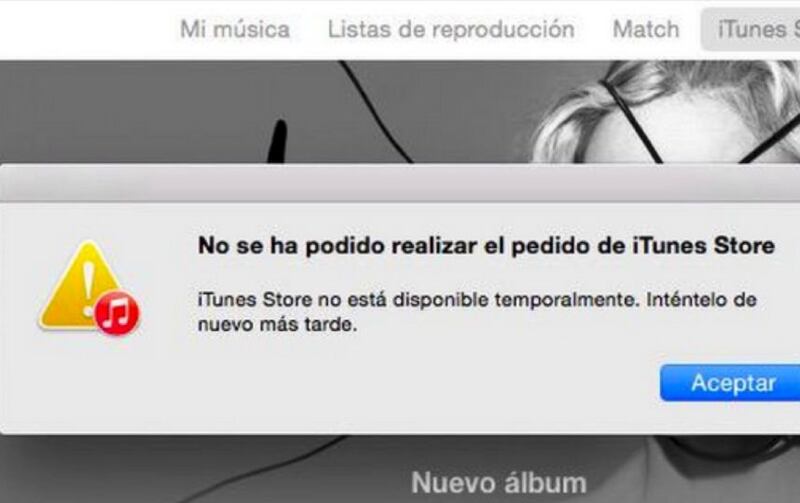
Task: Click the 'Inténtelo de nuevo más tarde' sentence
Action: pos(477,312)
